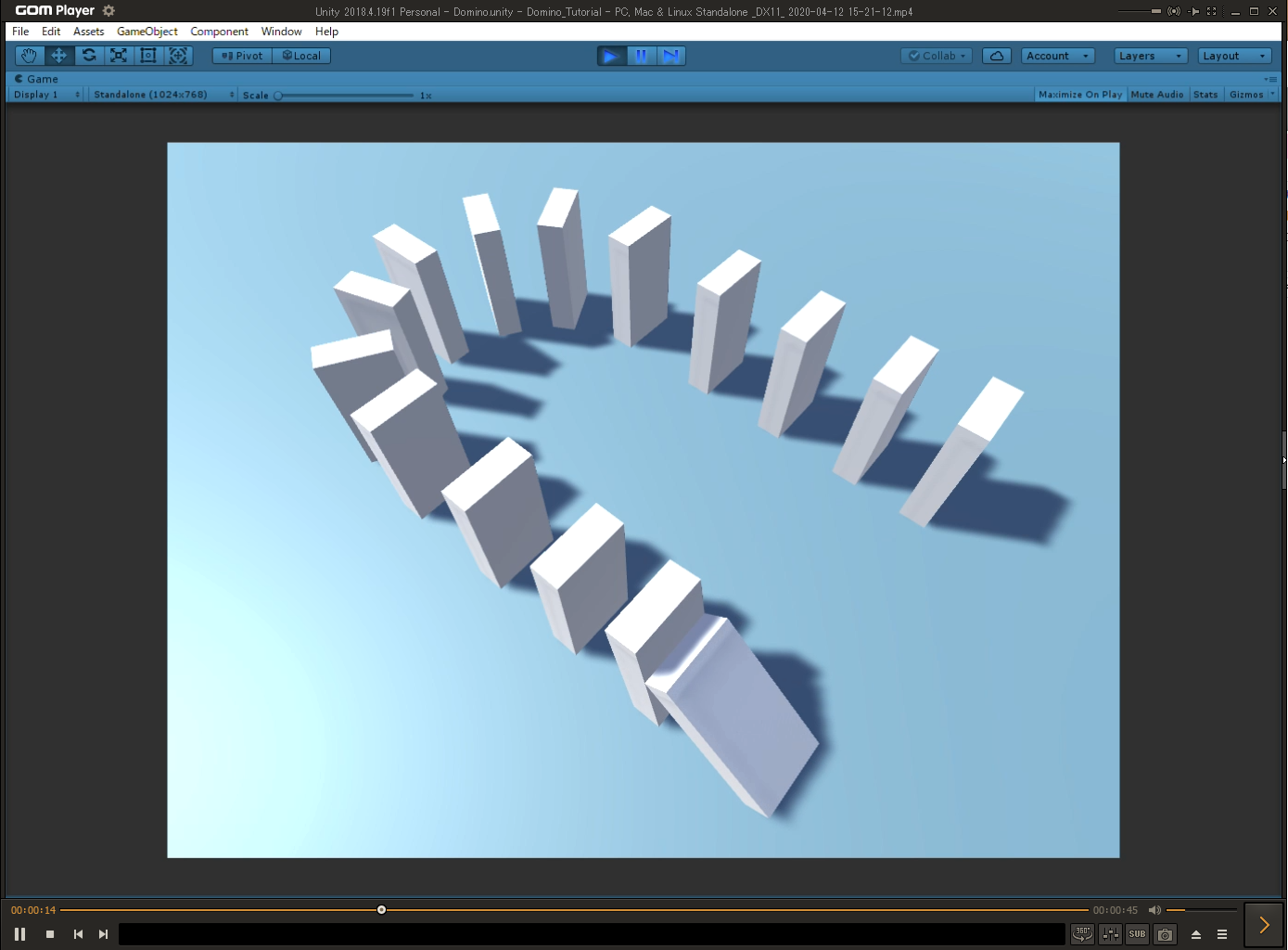This screenshot has height=950, width=1288.
Task: Toggle Local handle rotation
Action: (301, 56)
